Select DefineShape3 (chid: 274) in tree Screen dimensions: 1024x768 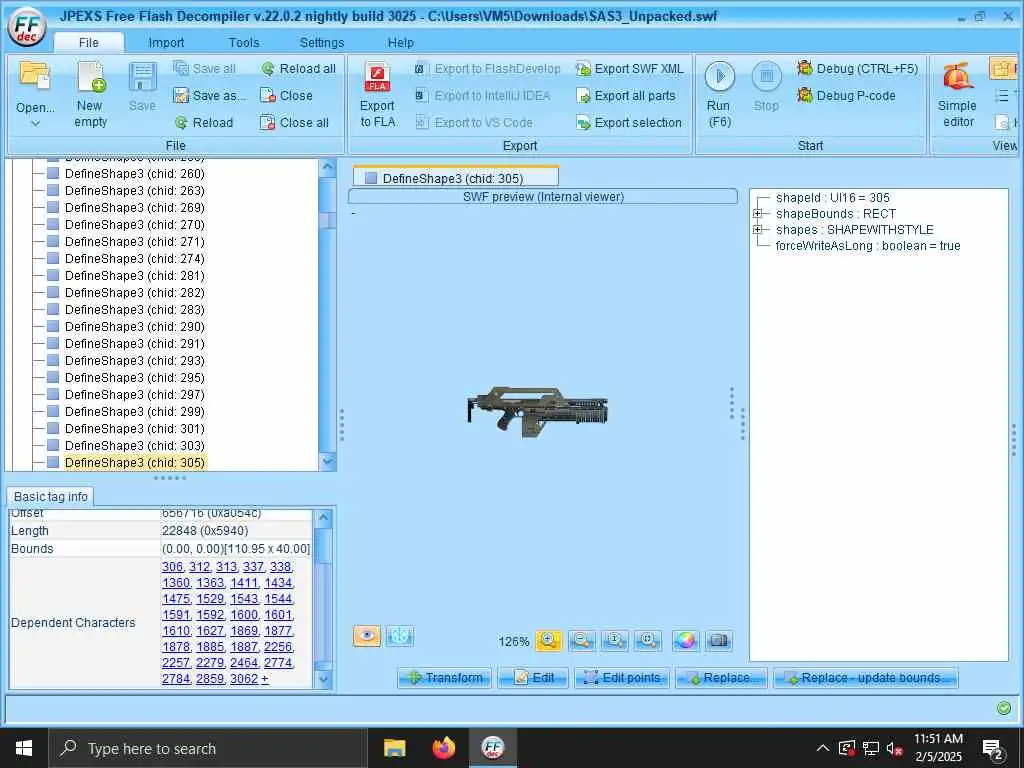(x=135, y=259)
